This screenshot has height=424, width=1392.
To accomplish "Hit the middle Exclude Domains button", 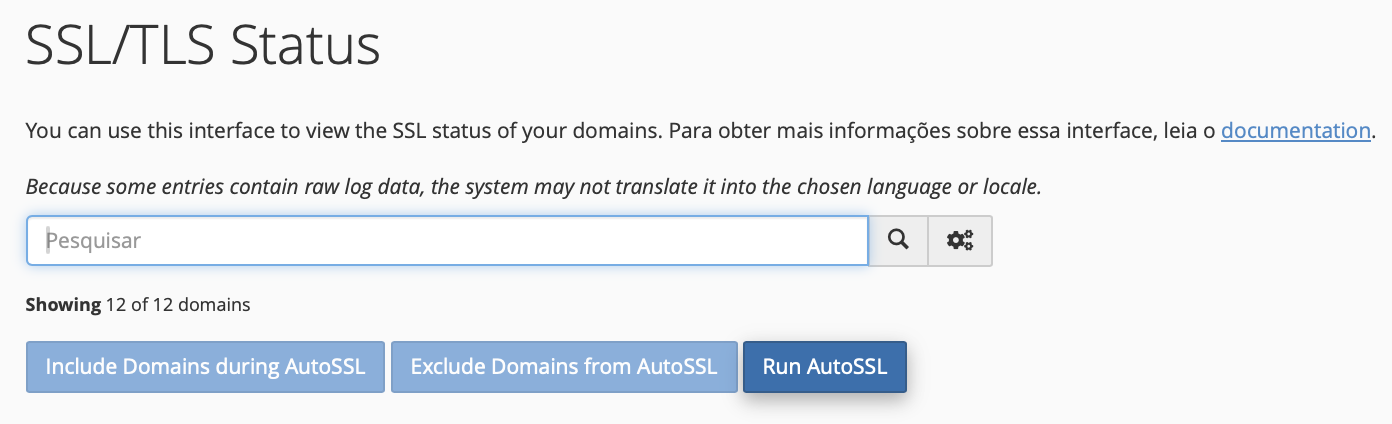I will click(564, 366).
